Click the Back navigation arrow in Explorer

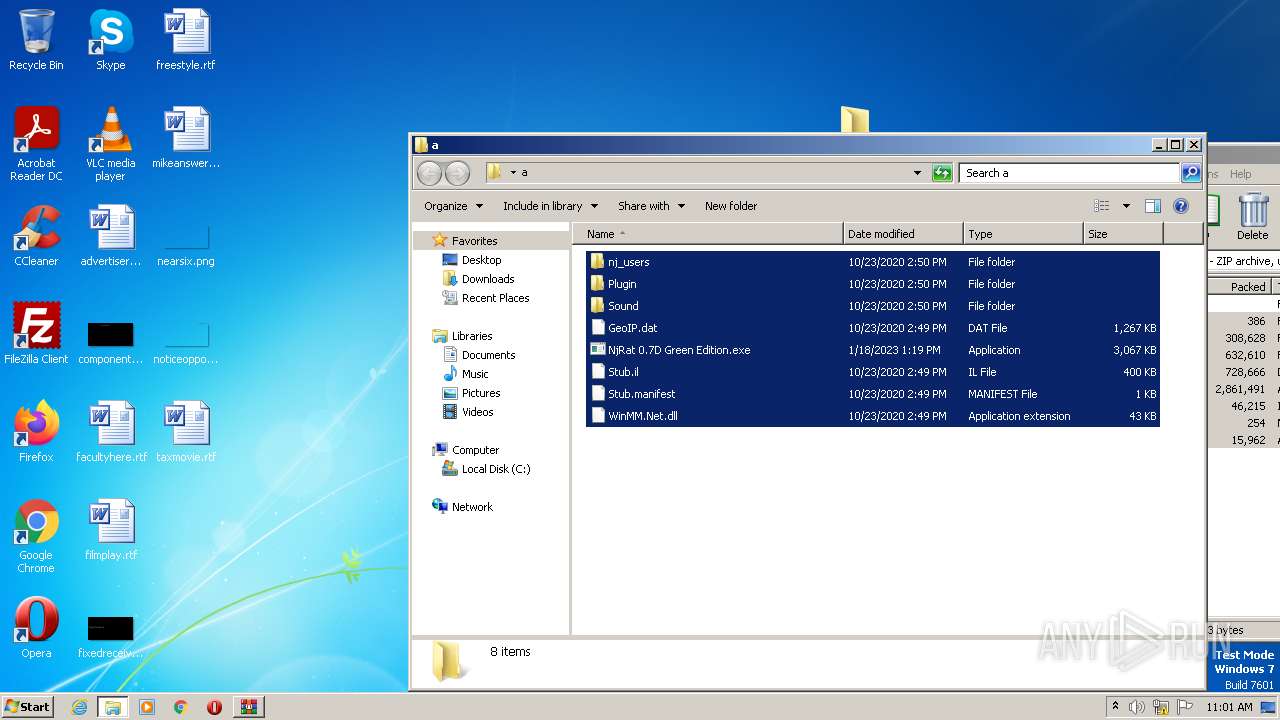(429, 173)
